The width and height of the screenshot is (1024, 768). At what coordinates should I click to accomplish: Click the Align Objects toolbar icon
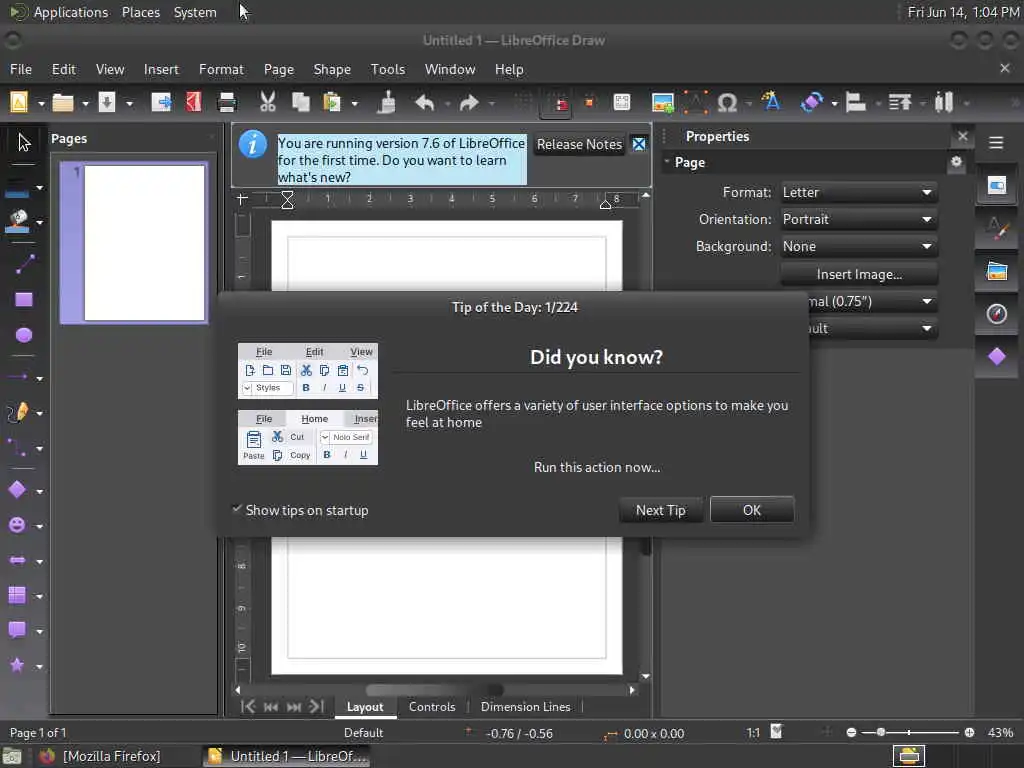856,103
